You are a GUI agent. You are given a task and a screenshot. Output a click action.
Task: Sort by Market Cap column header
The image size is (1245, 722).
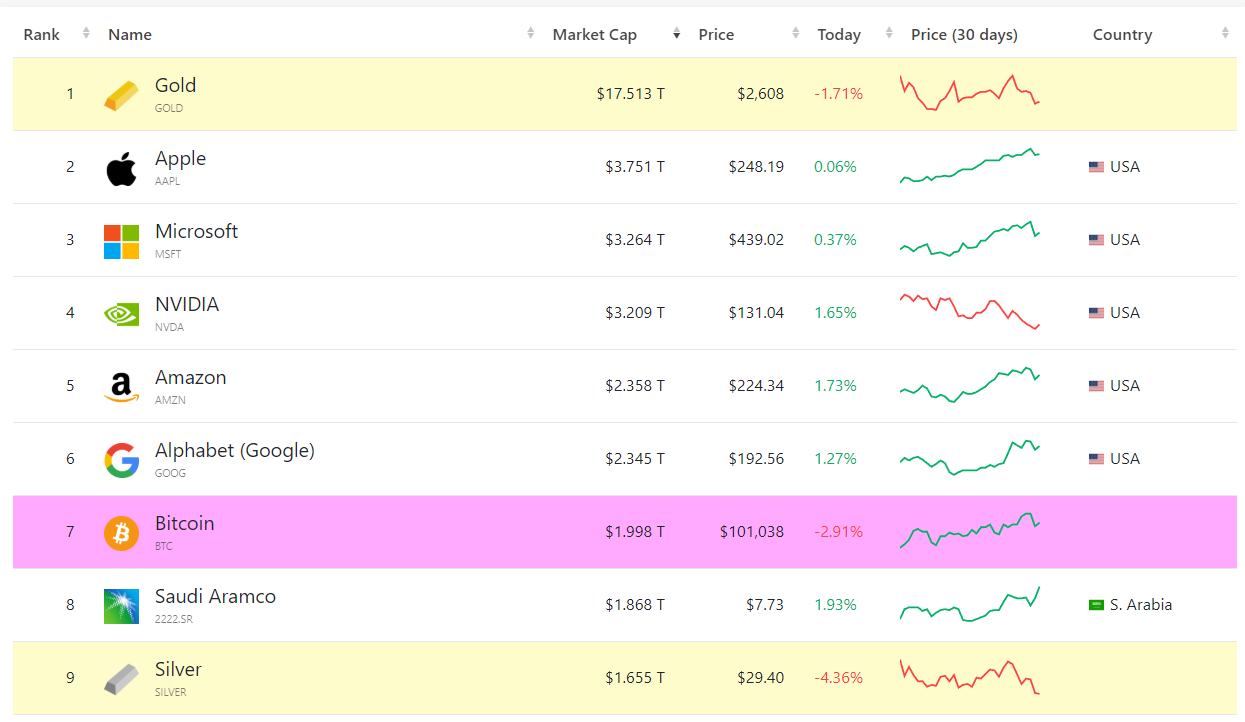pos(594,34)
